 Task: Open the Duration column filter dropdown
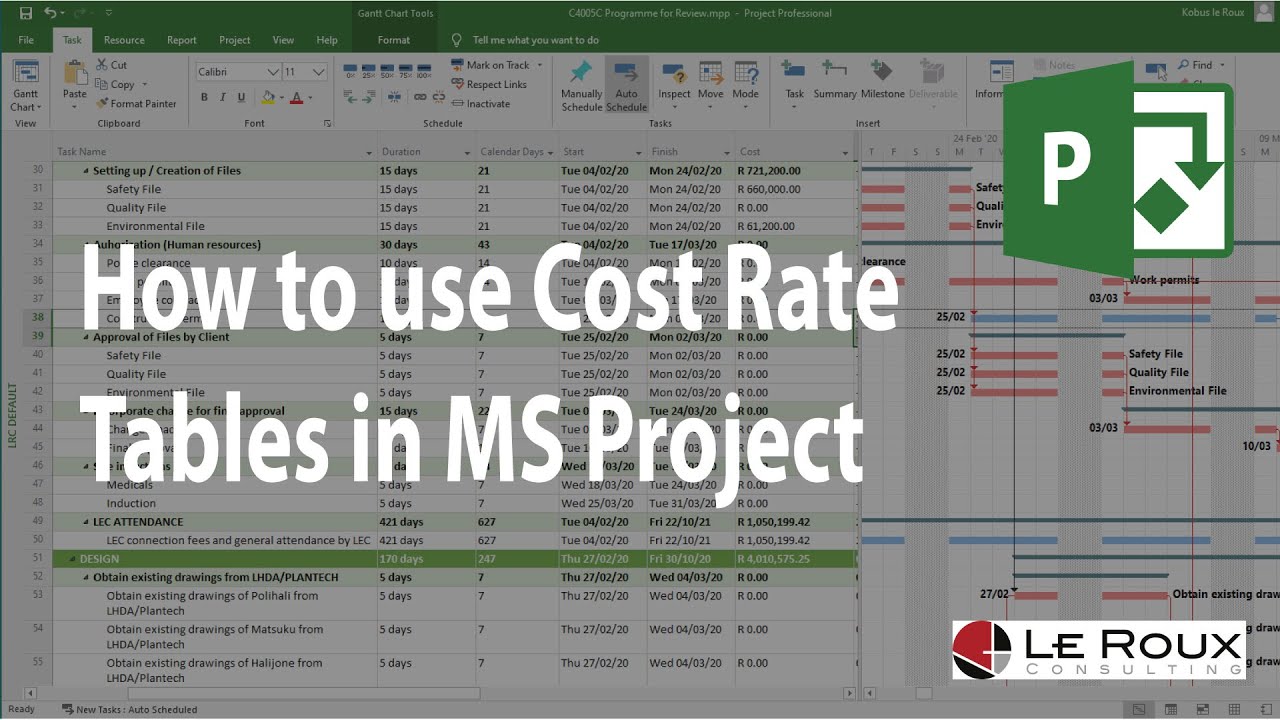[467, 153]
